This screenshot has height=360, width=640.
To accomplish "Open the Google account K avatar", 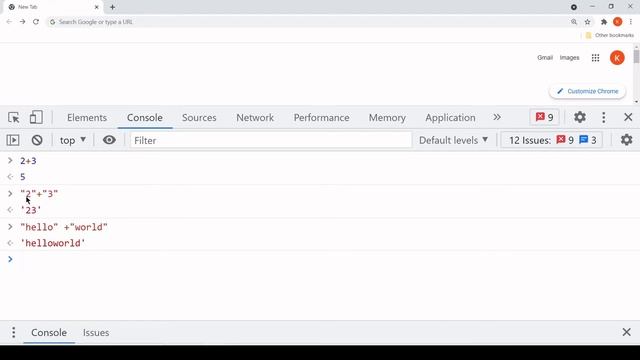I will (617, 58).
